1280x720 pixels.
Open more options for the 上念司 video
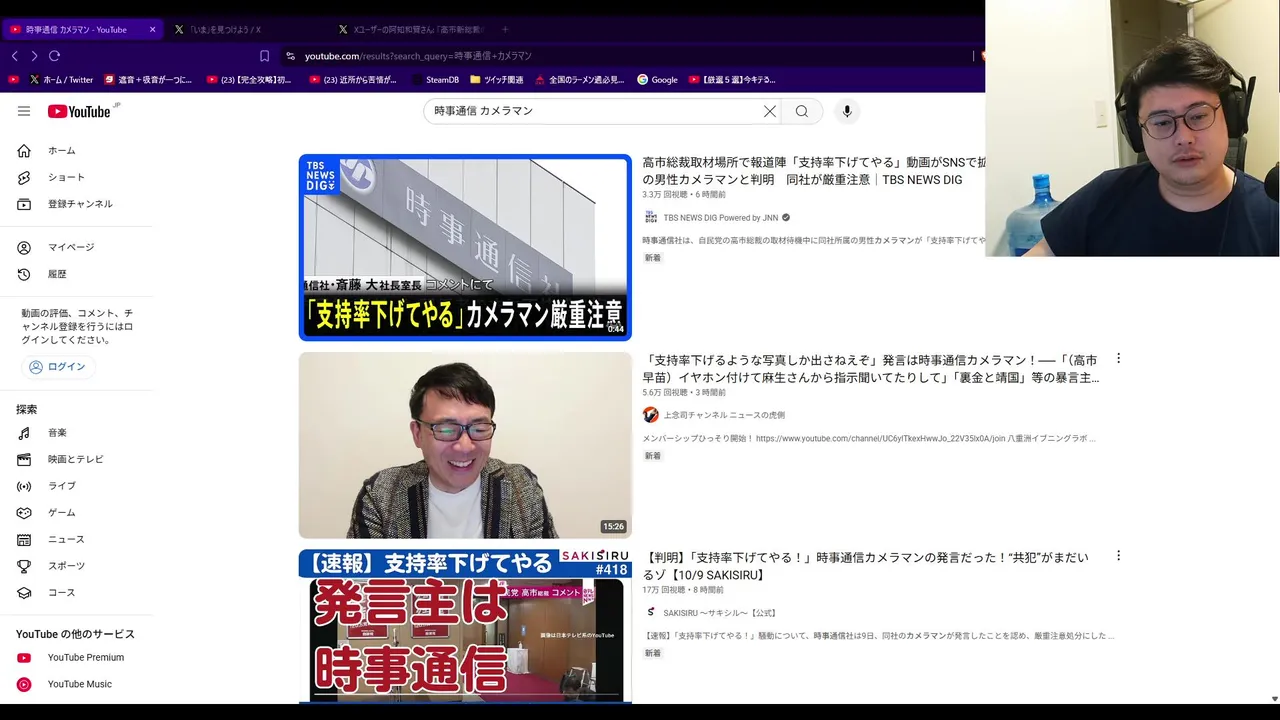click(1118, 358)
